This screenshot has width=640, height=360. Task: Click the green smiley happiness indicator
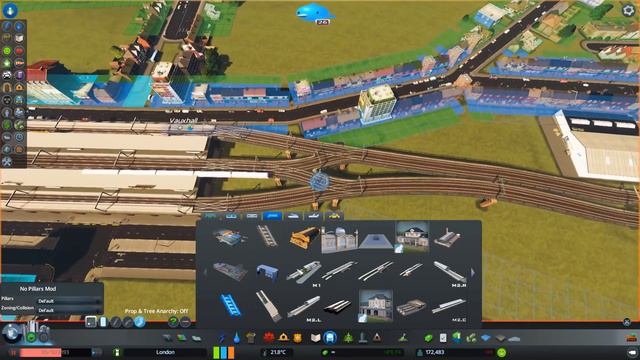[502, 352]
